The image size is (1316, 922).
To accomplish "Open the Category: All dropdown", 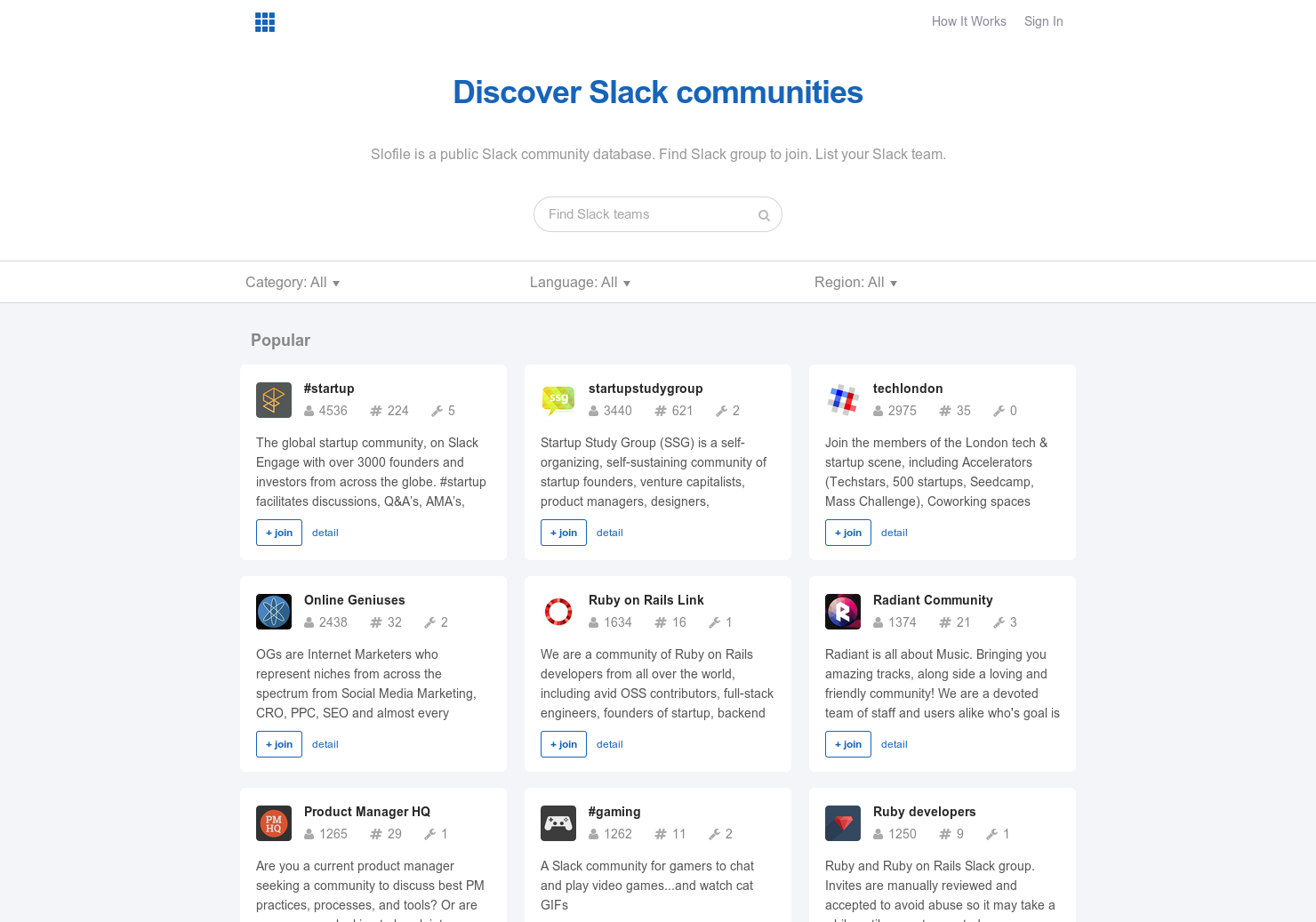I will (x=293, y=283).
